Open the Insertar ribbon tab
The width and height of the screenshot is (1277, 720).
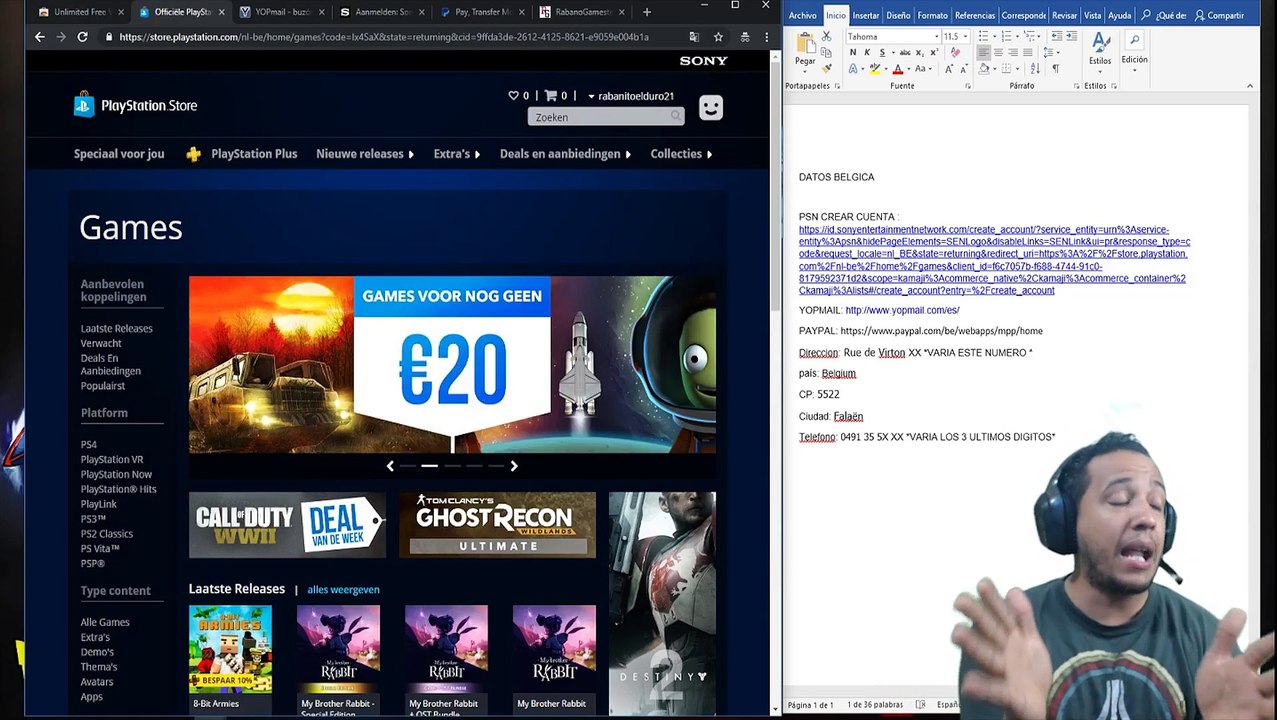(865, 15)
